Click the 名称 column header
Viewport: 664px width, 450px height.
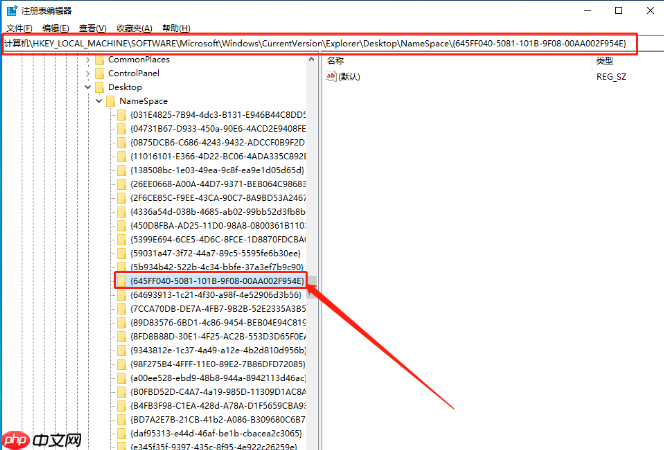(335, 61)
